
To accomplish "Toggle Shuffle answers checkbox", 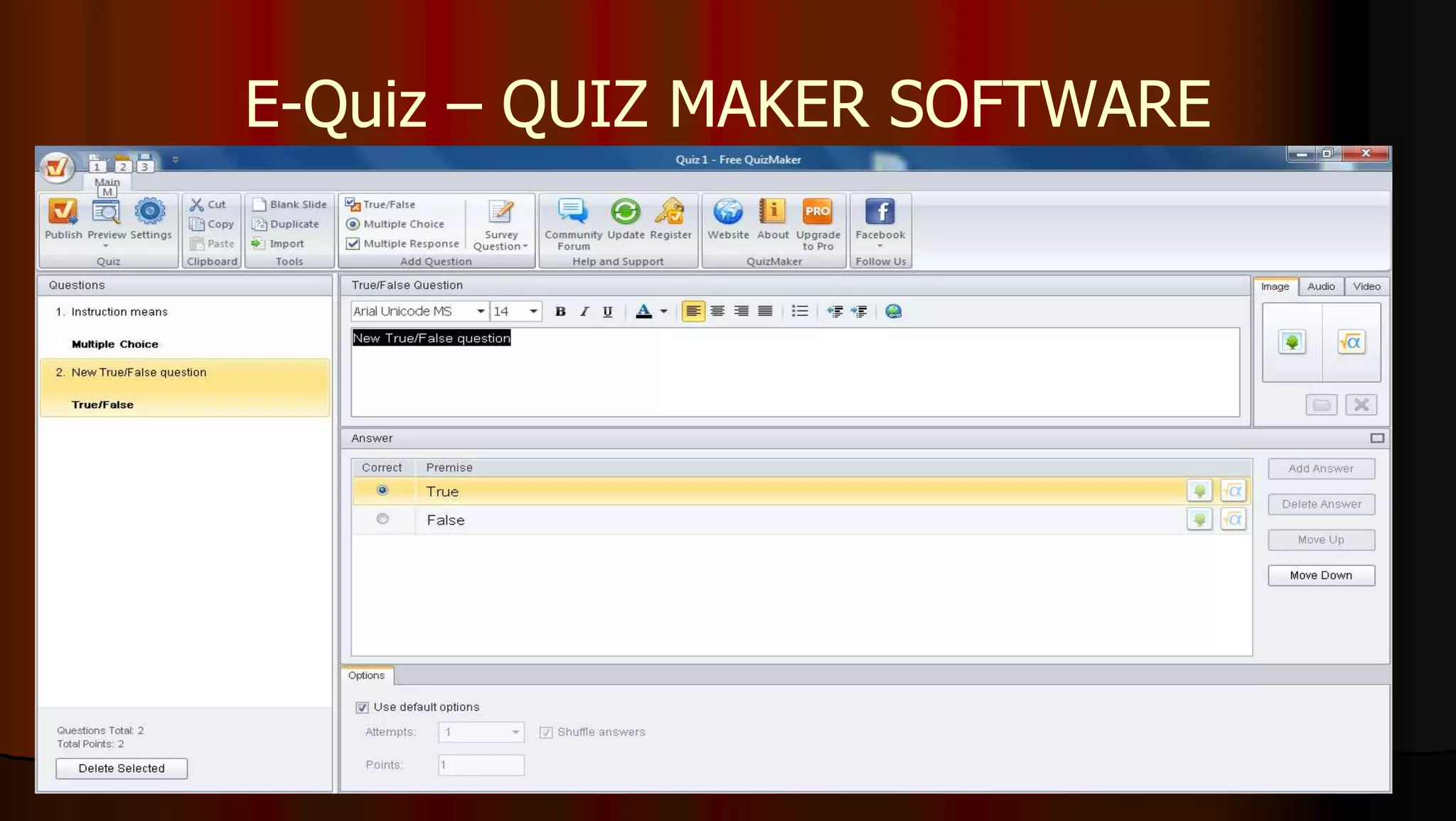I will point(546,732).
